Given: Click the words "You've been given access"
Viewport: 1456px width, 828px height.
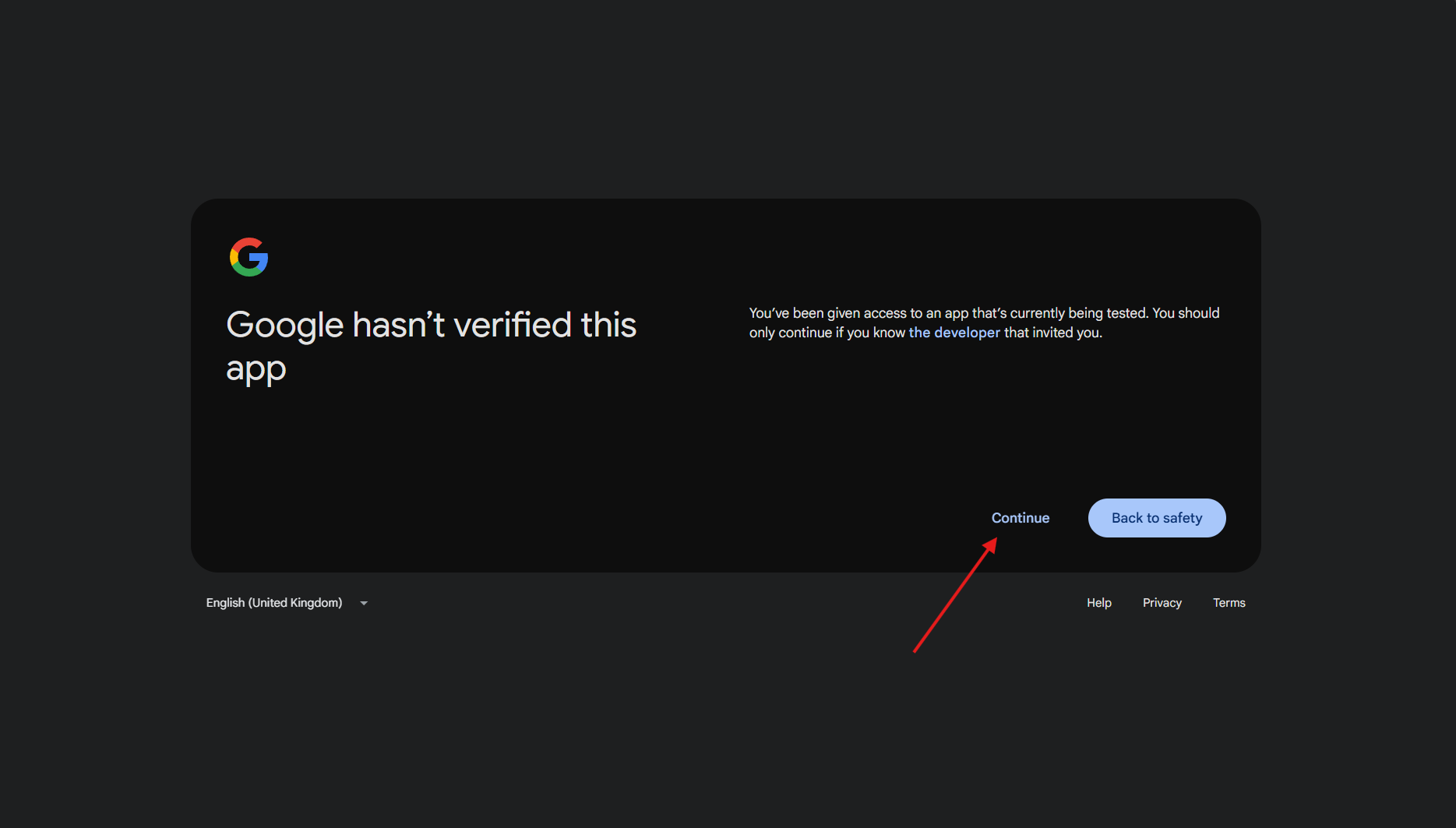Looking at the screenshot, I should [x=827, y=313].
